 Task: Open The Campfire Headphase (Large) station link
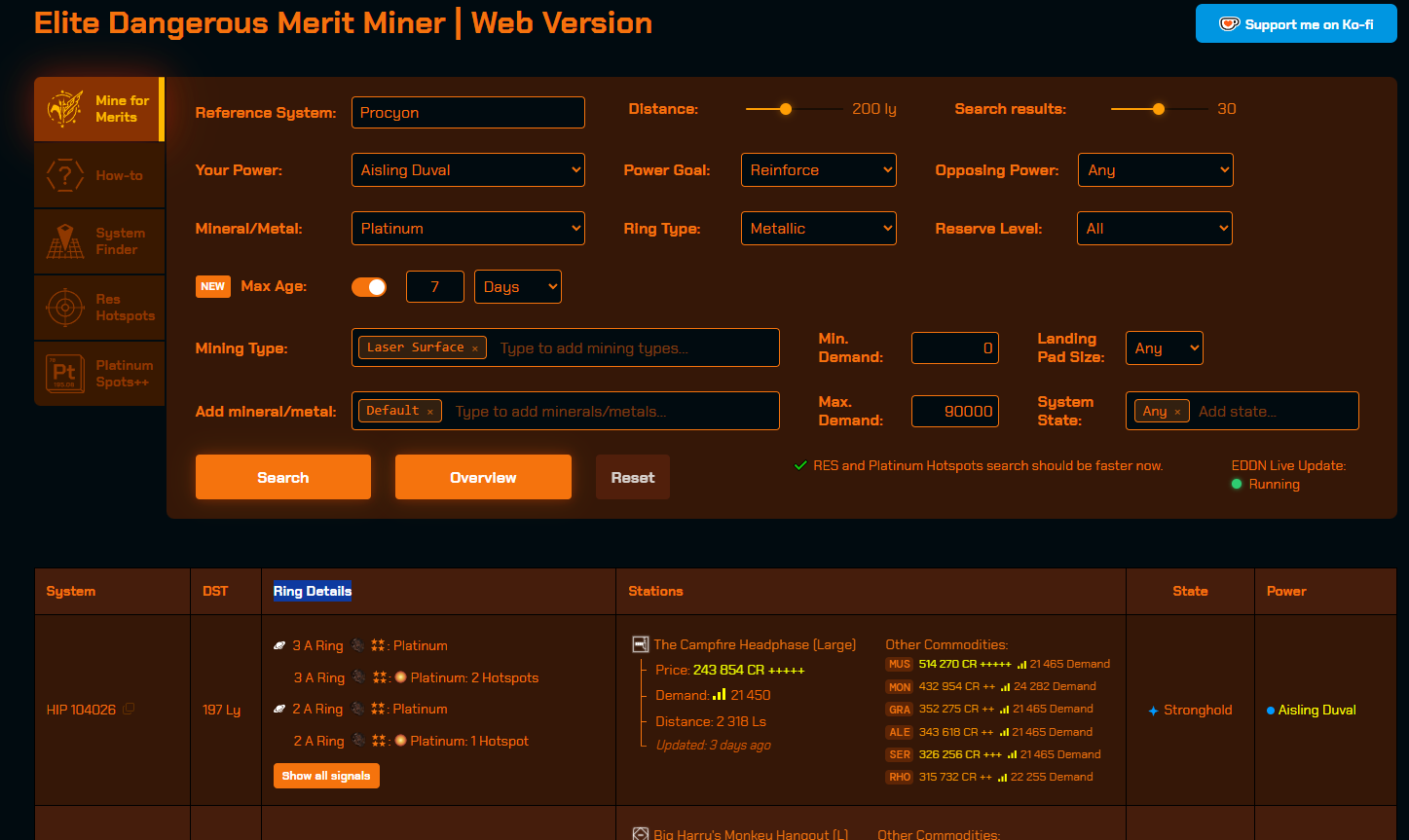point(755,644)
